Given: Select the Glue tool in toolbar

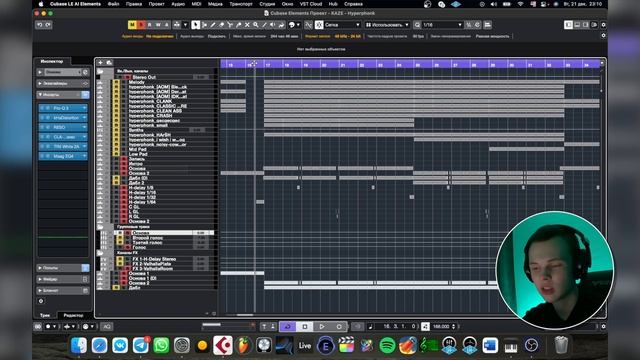Looking at the screenshot, I should coord(238,25).
